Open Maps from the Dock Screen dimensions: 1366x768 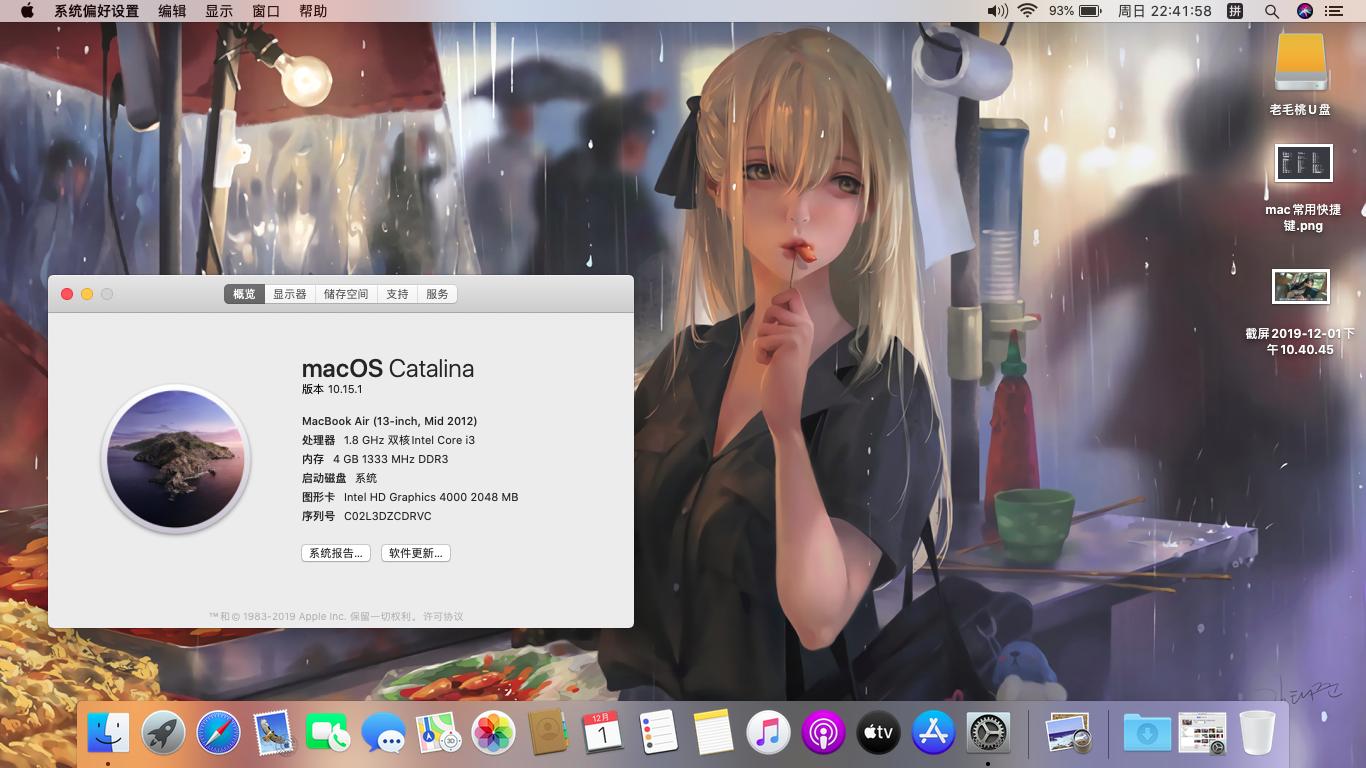(x=438, y=734)
